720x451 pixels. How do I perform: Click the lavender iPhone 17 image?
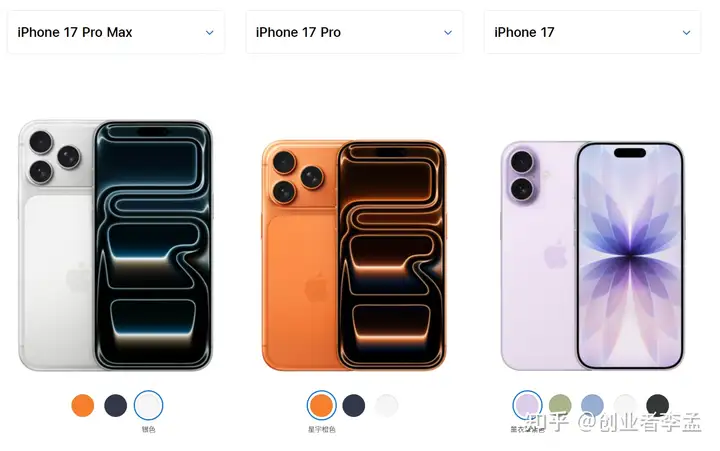[x=592, y=256]
